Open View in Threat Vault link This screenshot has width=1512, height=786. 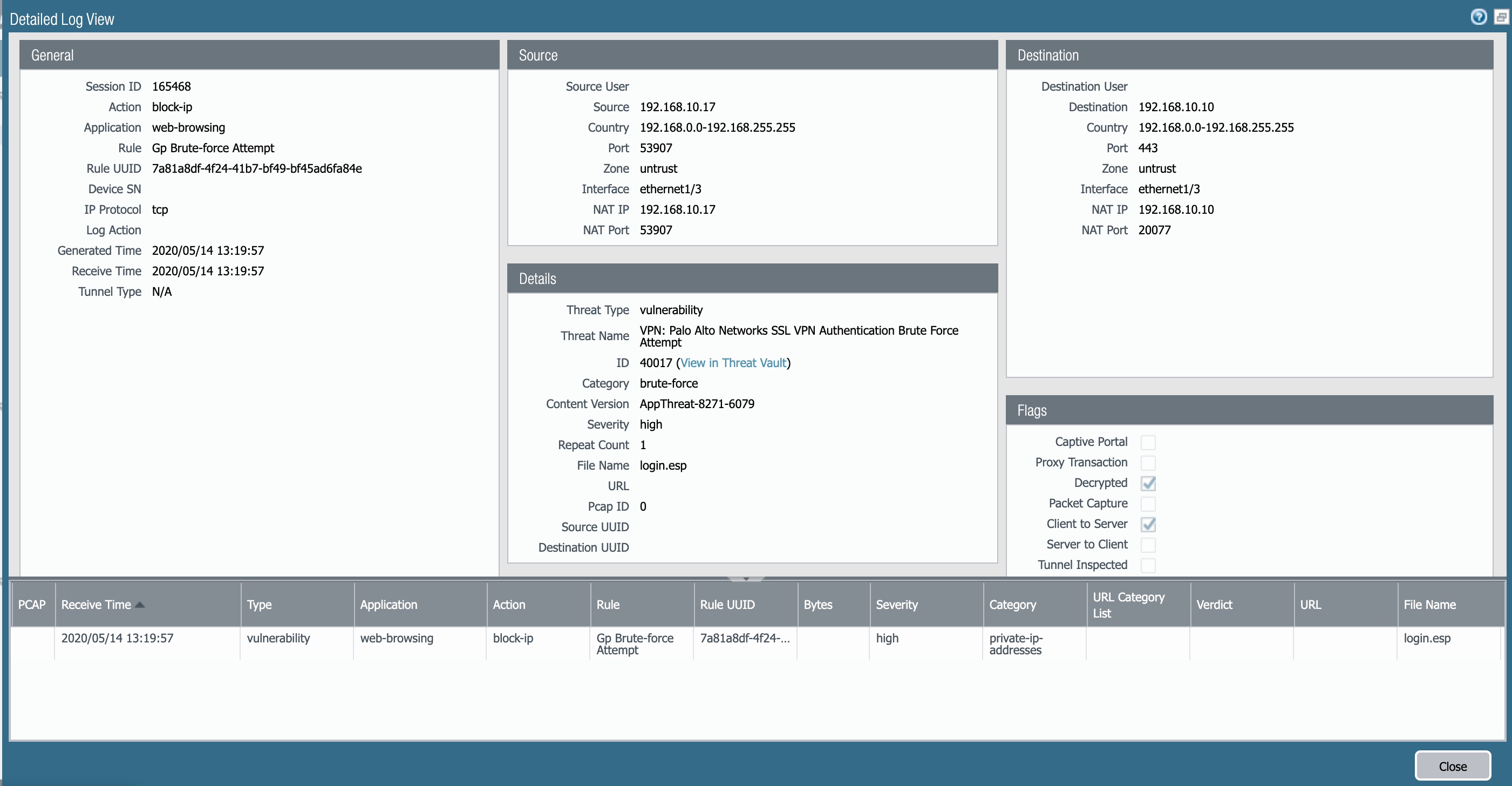pyautogui.click(x=733, y=363)
